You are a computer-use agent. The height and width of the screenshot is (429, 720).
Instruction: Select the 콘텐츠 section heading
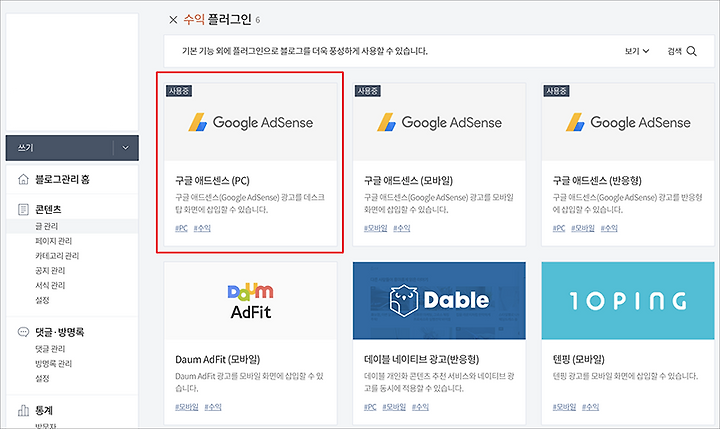[48, 209]
